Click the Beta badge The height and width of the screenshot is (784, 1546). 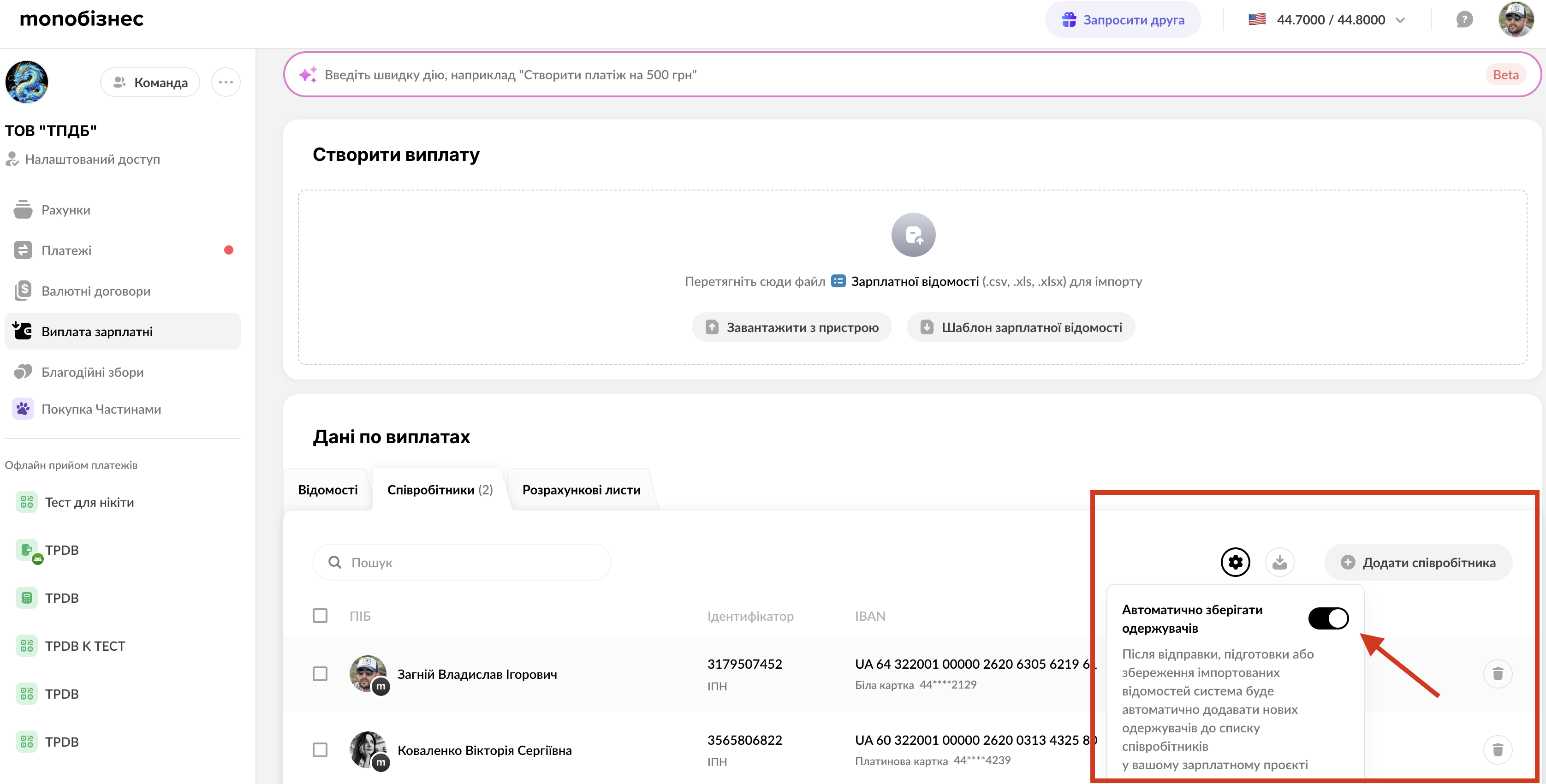pyautogui.click(x=1505, y=75)
